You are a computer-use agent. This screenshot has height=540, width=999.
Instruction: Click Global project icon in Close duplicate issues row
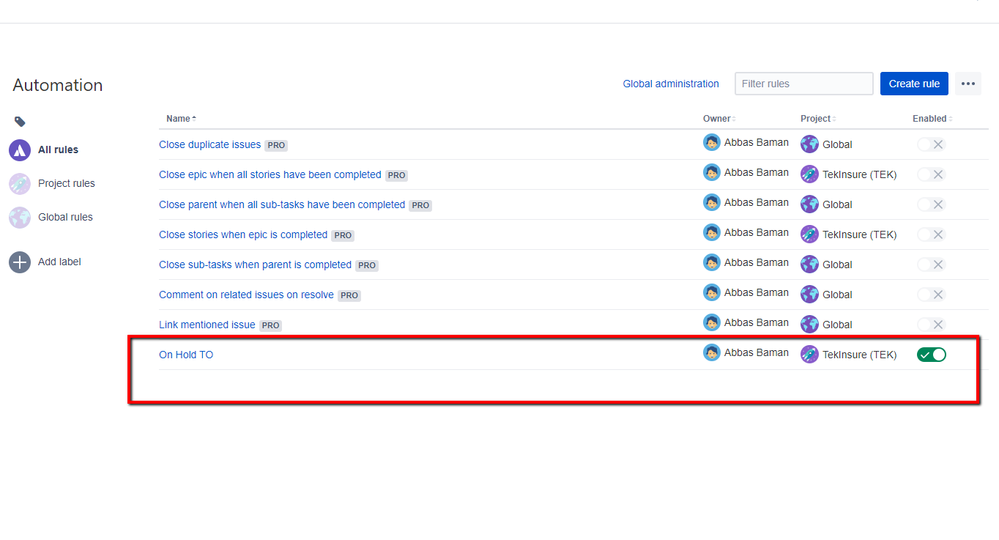809,145
